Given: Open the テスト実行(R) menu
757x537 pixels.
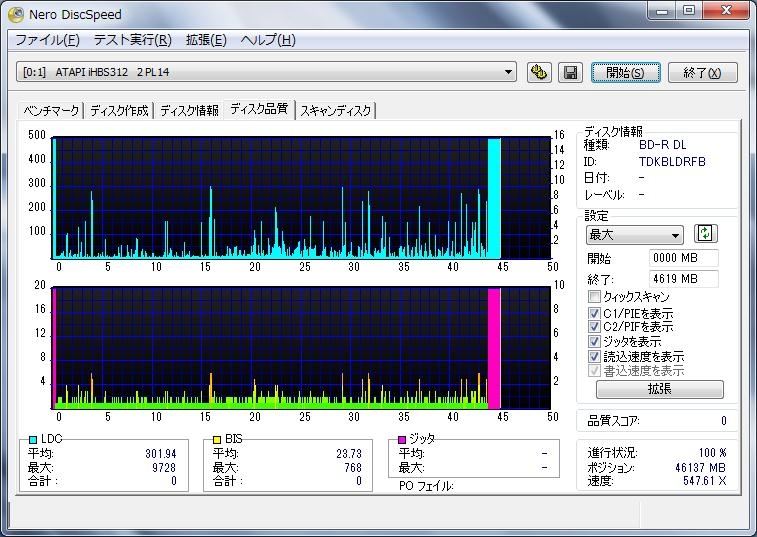Looking at the screenshot, I should coord(133,40).
